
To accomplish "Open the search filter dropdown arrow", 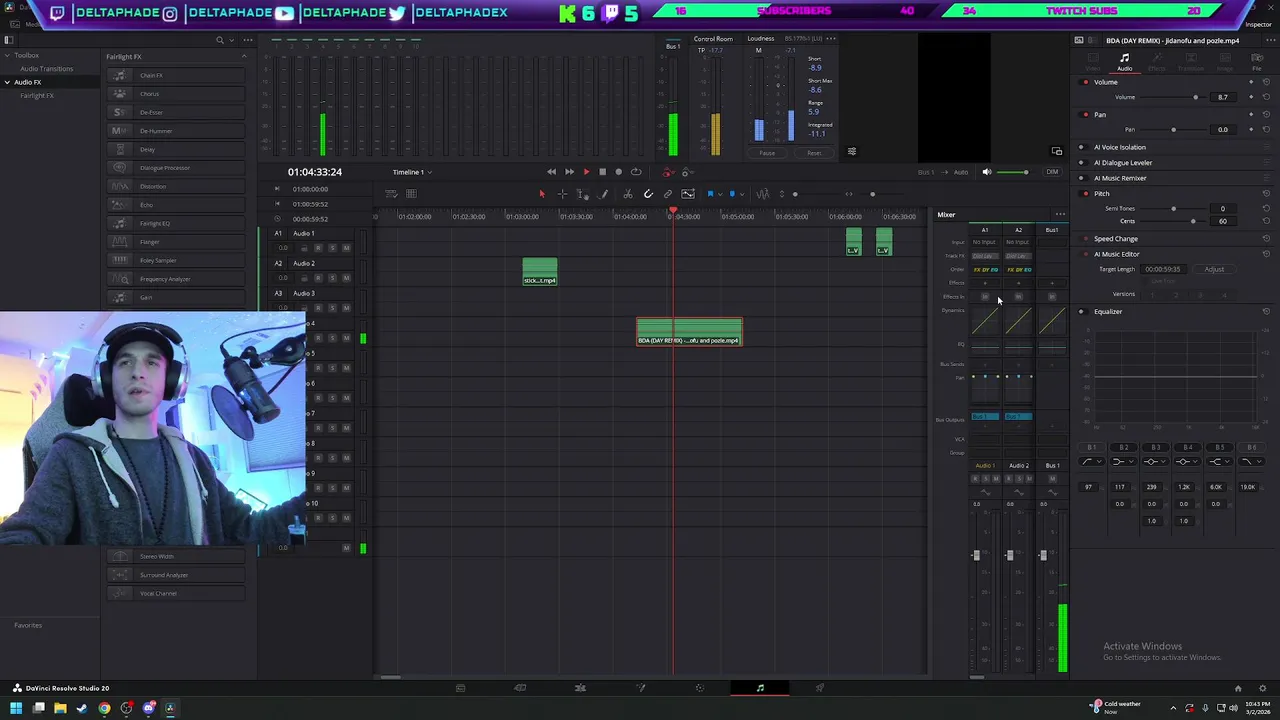I will (232, 40).
